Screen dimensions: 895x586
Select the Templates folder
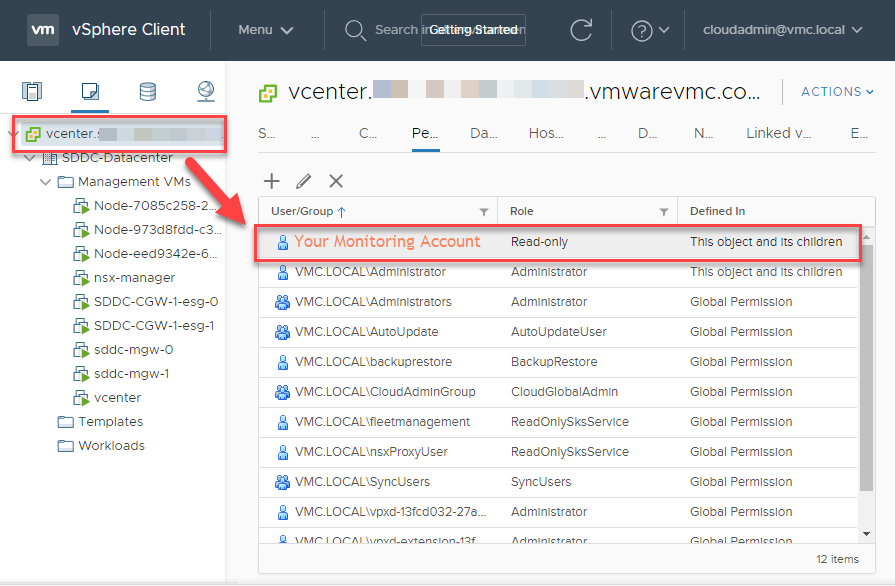[110, 422]
